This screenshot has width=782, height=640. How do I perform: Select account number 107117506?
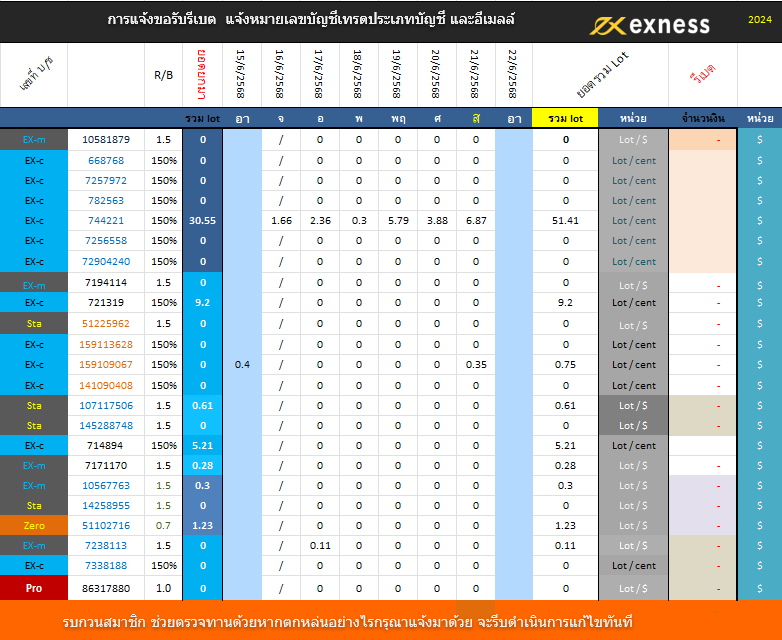pos(106,406)
